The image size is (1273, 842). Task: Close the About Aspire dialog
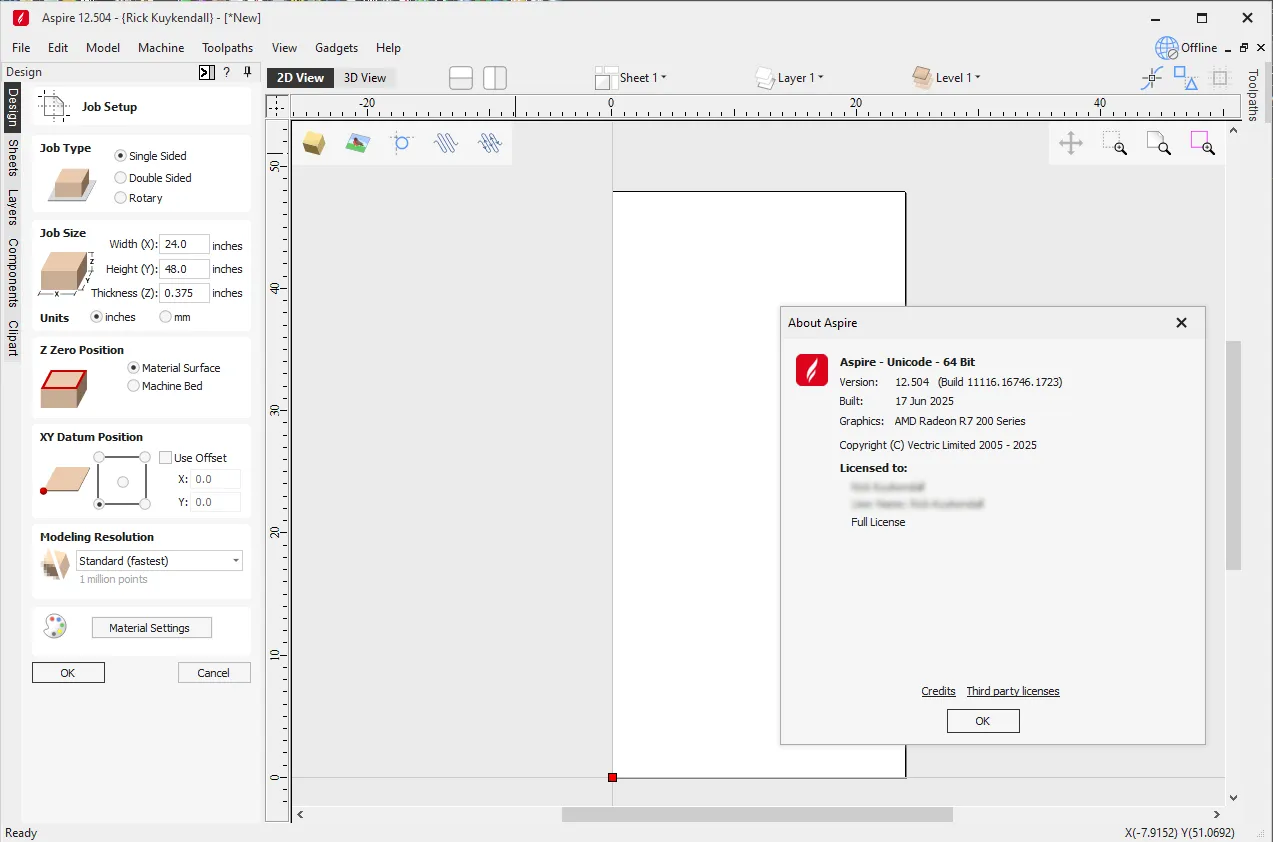pos(1181,323)
